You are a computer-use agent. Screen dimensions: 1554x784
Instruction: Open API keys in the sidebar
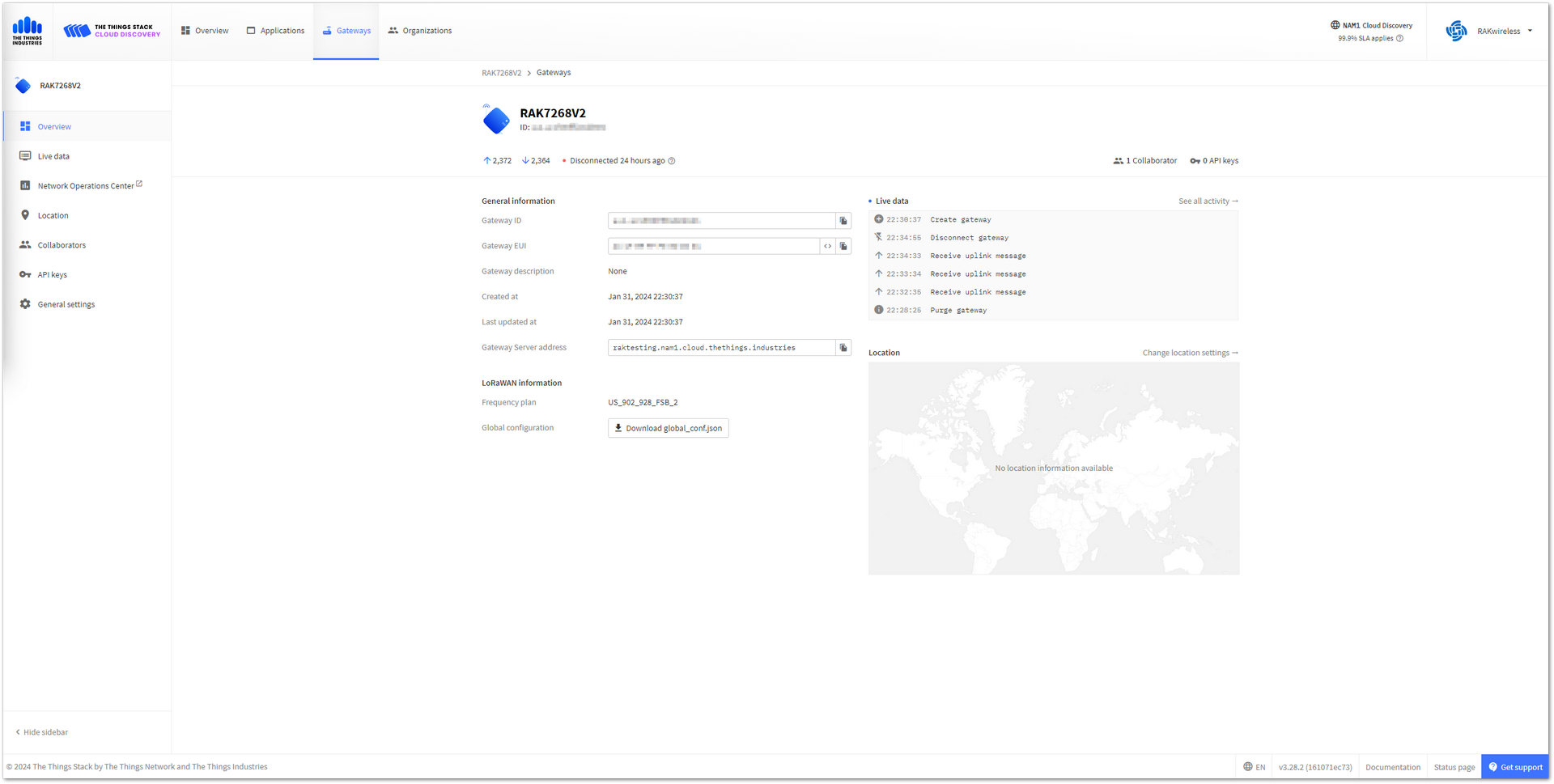point(87,275)
